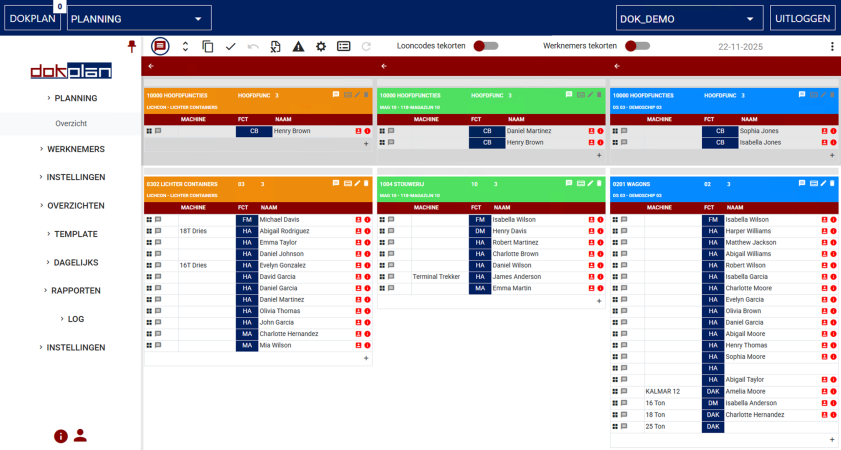
Task: Click the DOKPLAN button in top bar
Action: 32,18
